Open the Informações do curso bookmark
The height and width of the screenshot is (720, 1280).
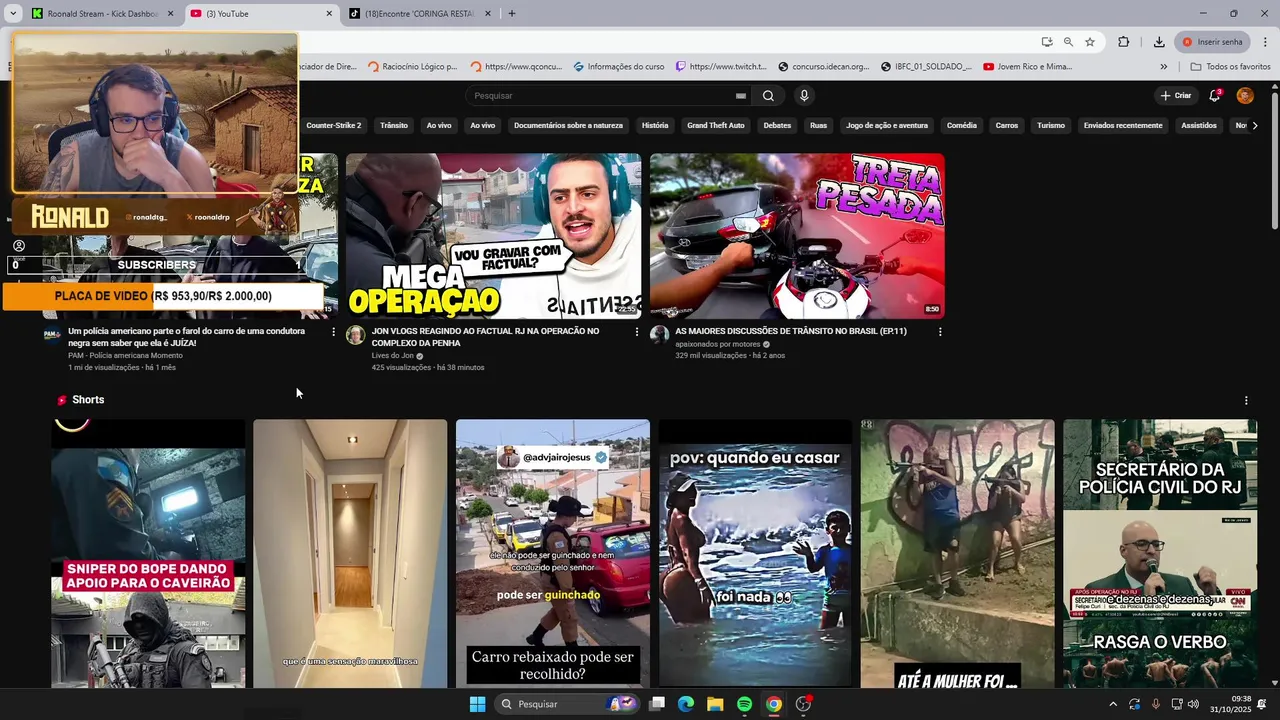(619, 67)
